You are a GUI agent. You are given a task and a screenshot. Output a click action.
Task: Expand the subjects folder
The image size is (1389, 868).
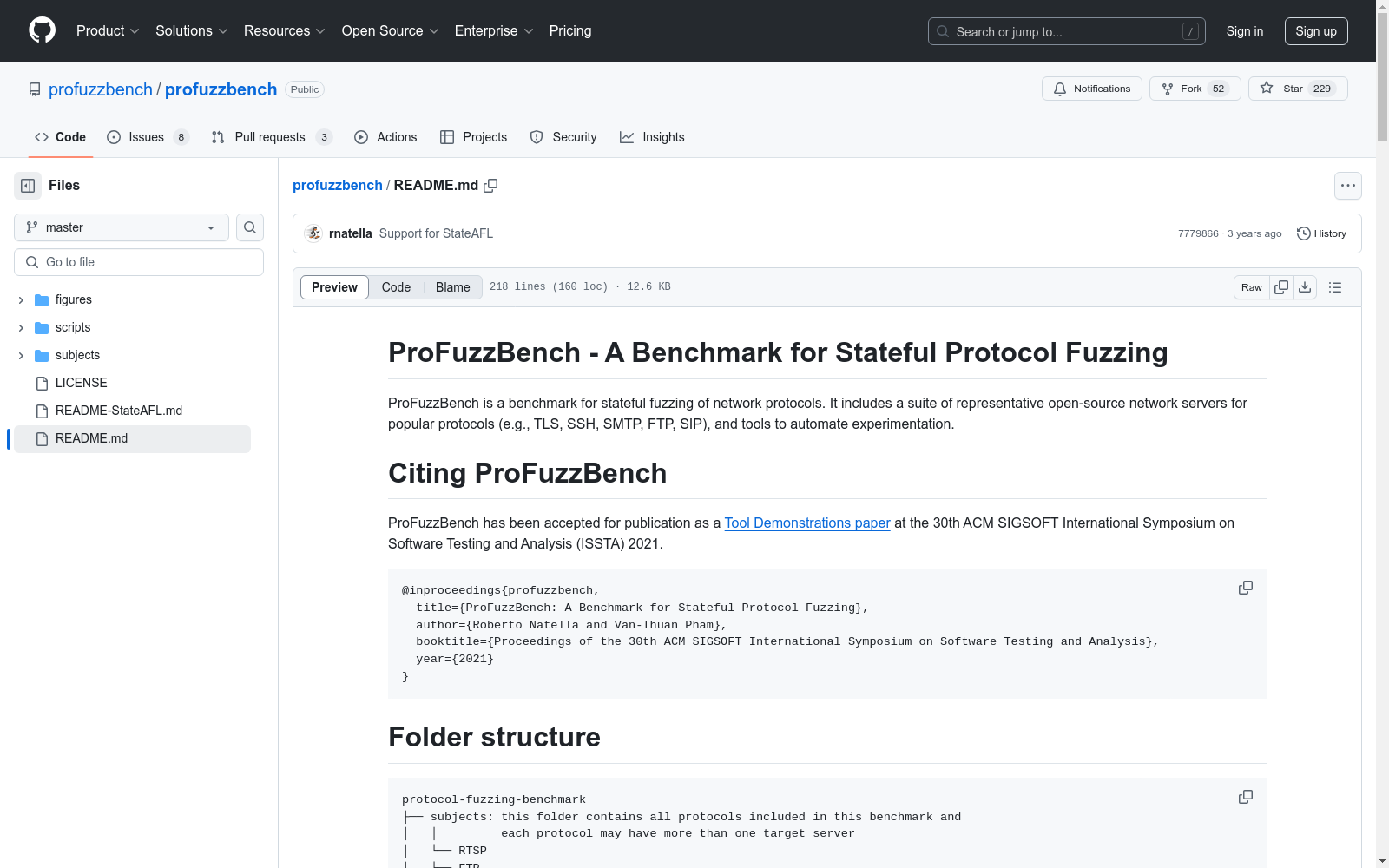(x=21, y=355)
